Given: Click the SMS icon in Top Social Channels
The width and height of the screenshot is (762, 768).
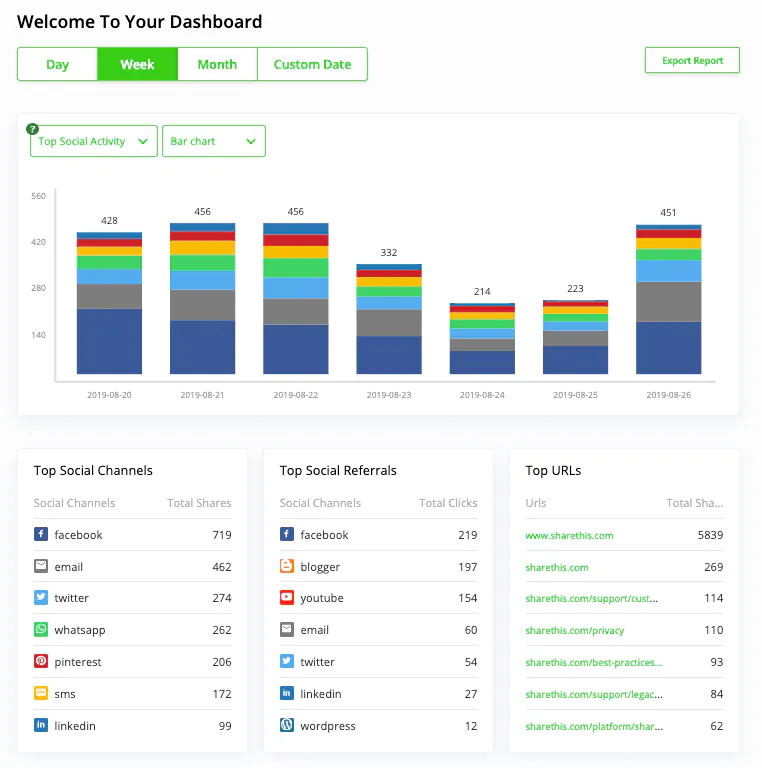Looking at the screenshot, I should click(41, 694).
